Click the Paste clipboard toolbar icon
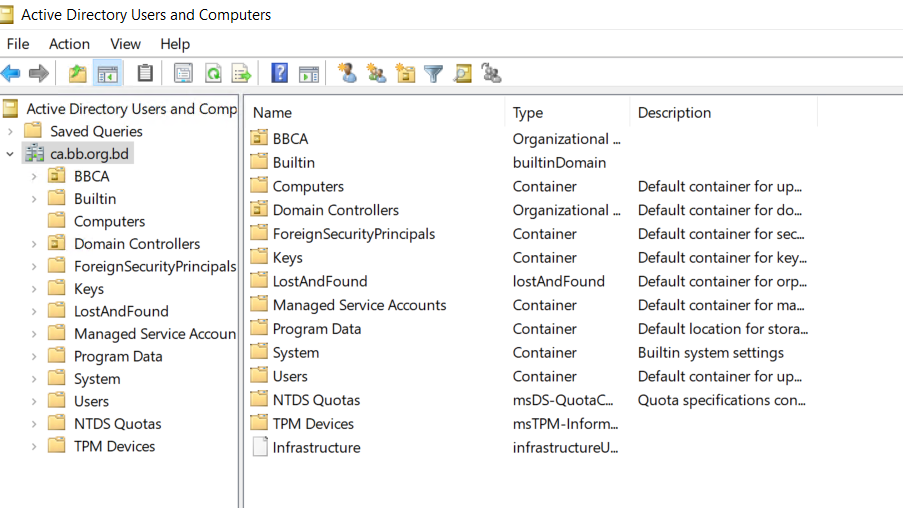Image resolution: width=903 pixels, height=508 pixels. (x=145, y=73)
